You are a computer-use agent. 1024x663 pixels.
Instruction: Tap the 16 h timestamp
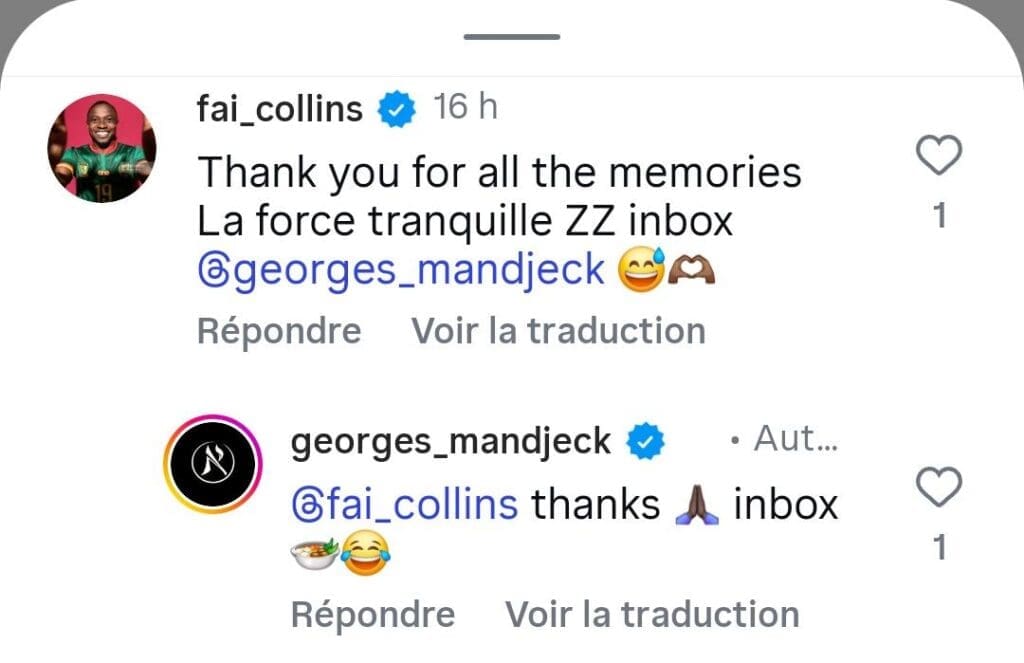(x=466, y=106)
